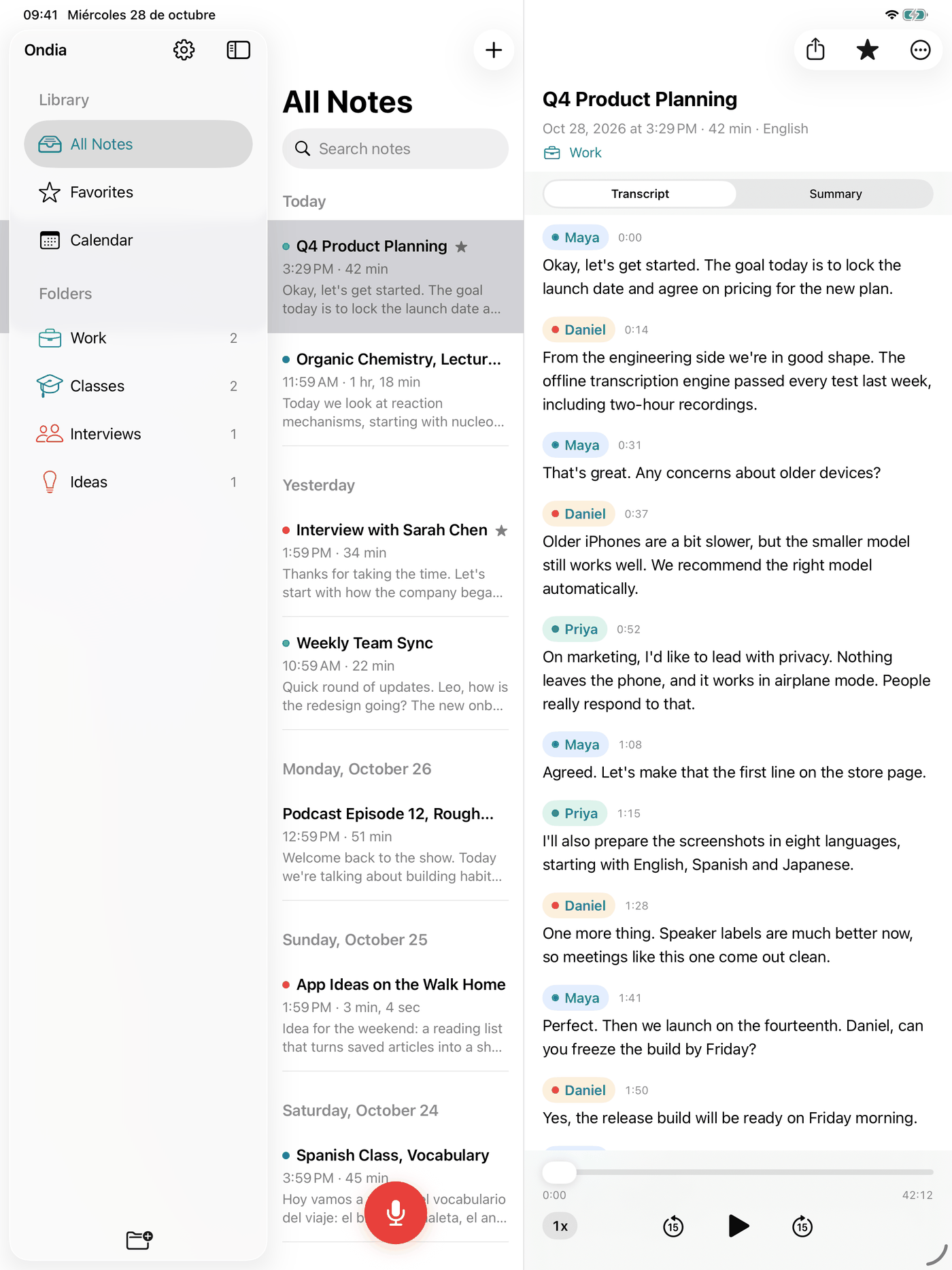
Task: Open Spanish Class, Vocabulary note
Action: click(395, 1186)
